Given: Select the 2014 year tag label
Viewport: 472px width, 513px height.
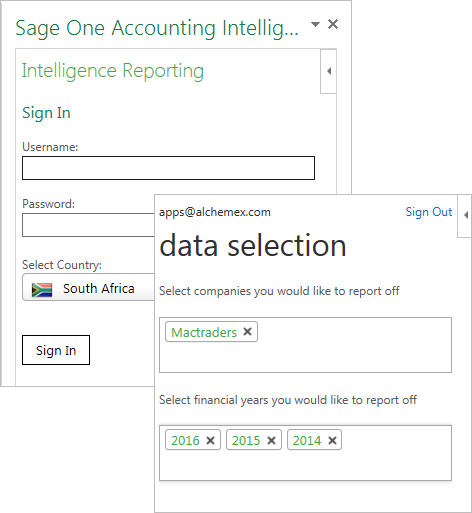Looking at the screenshot, I should pos(307,440).
